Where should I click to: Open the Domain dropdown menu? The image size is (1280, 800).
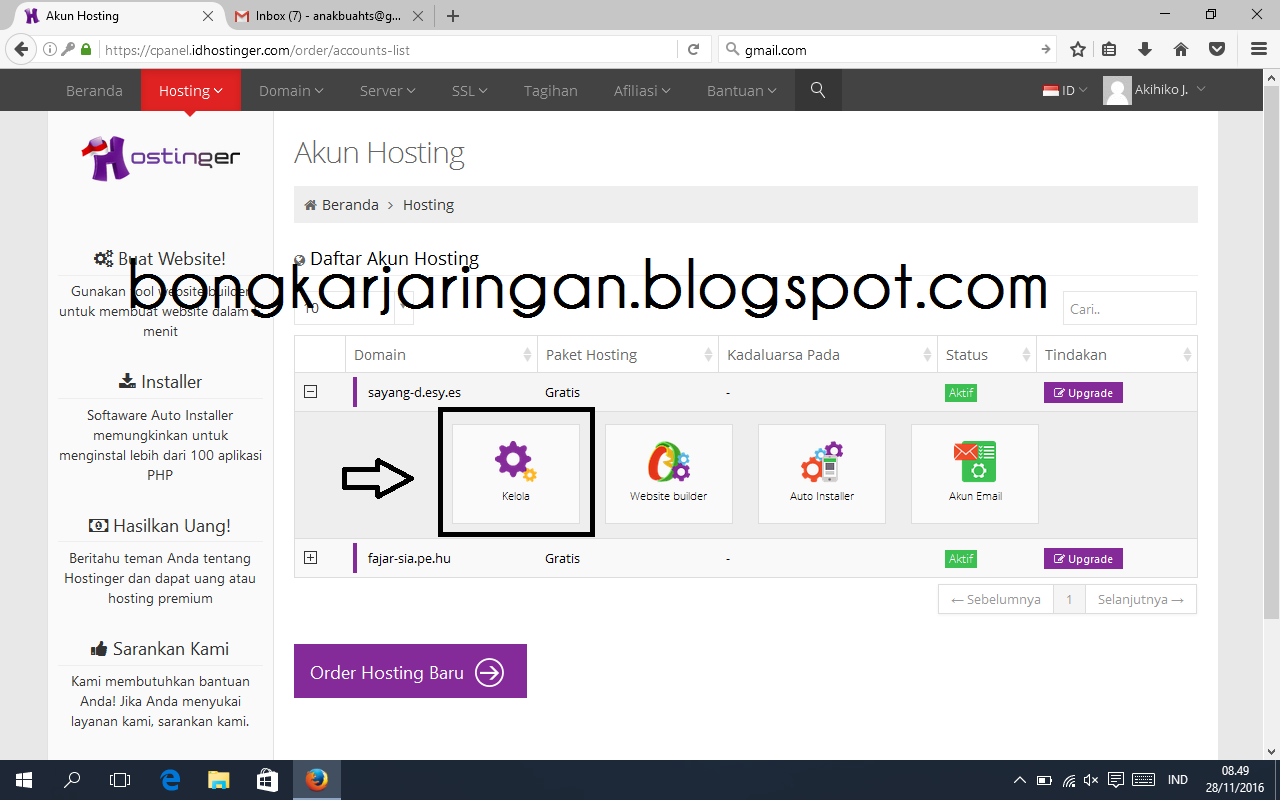pos(291,90)
